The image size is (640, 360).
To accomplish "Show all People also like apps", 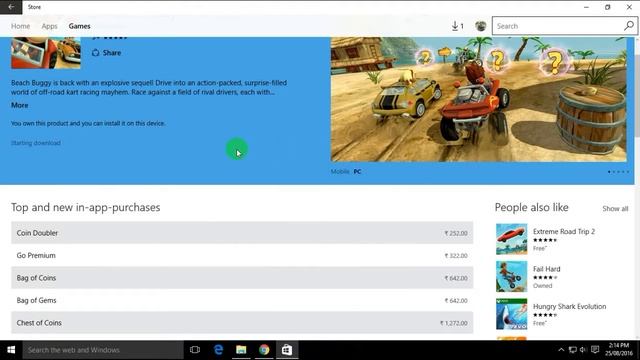I will pos(615,209).
